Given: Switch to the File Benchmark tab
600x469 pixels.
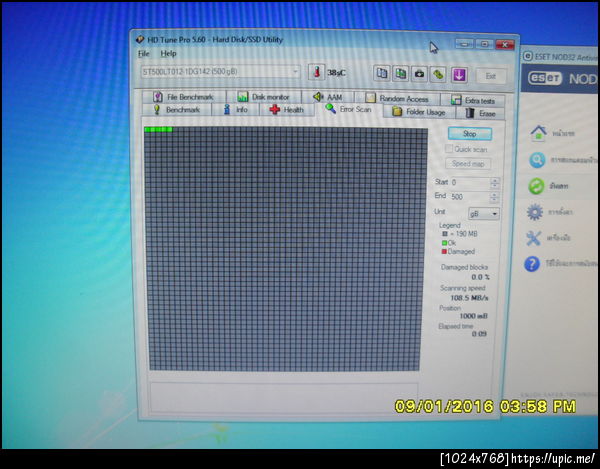Looking at the screenshot, I should [184, 97].
